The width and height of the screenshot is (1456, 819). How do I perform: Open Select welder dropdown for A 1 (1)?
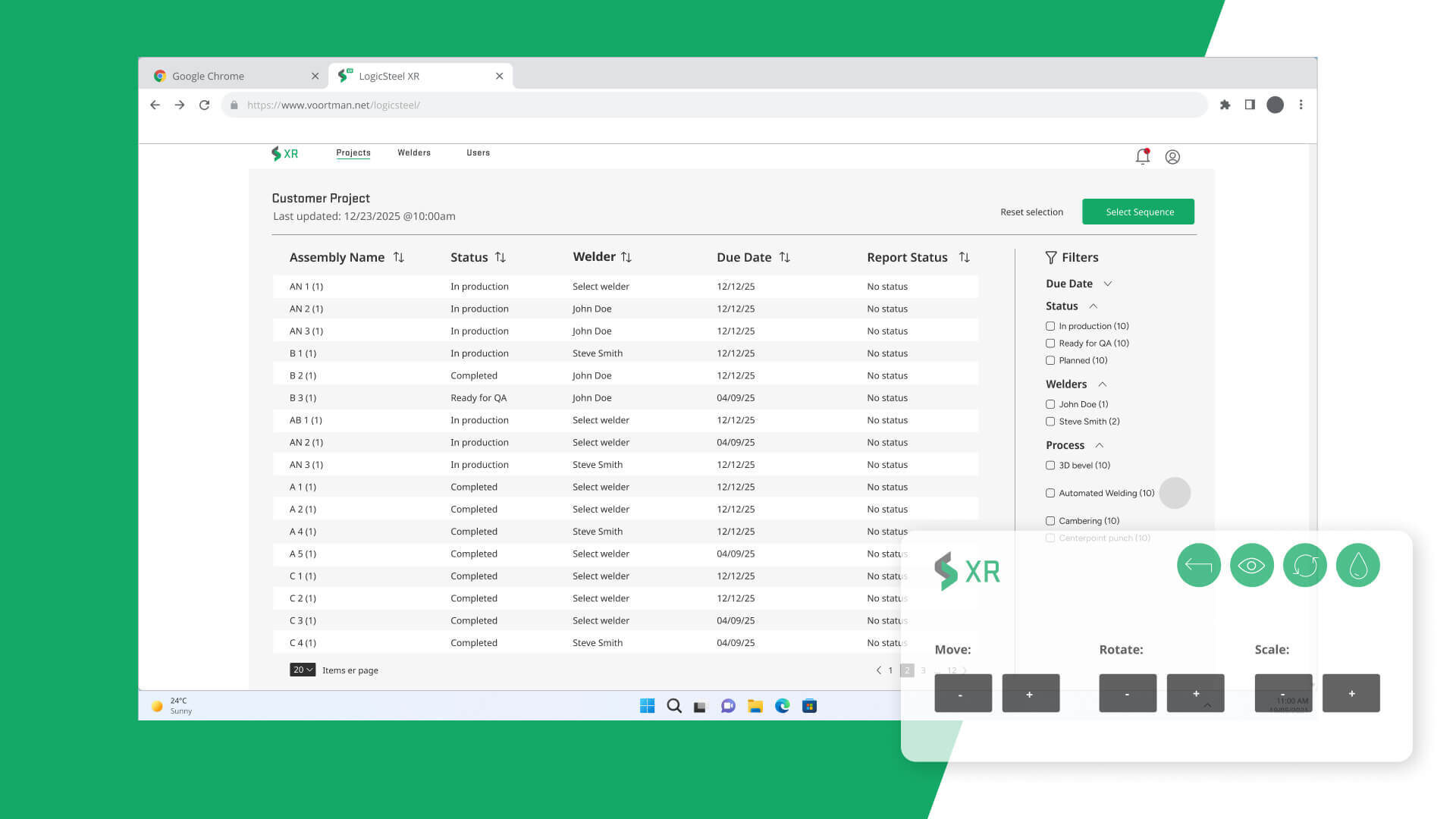tap(601, 487)
